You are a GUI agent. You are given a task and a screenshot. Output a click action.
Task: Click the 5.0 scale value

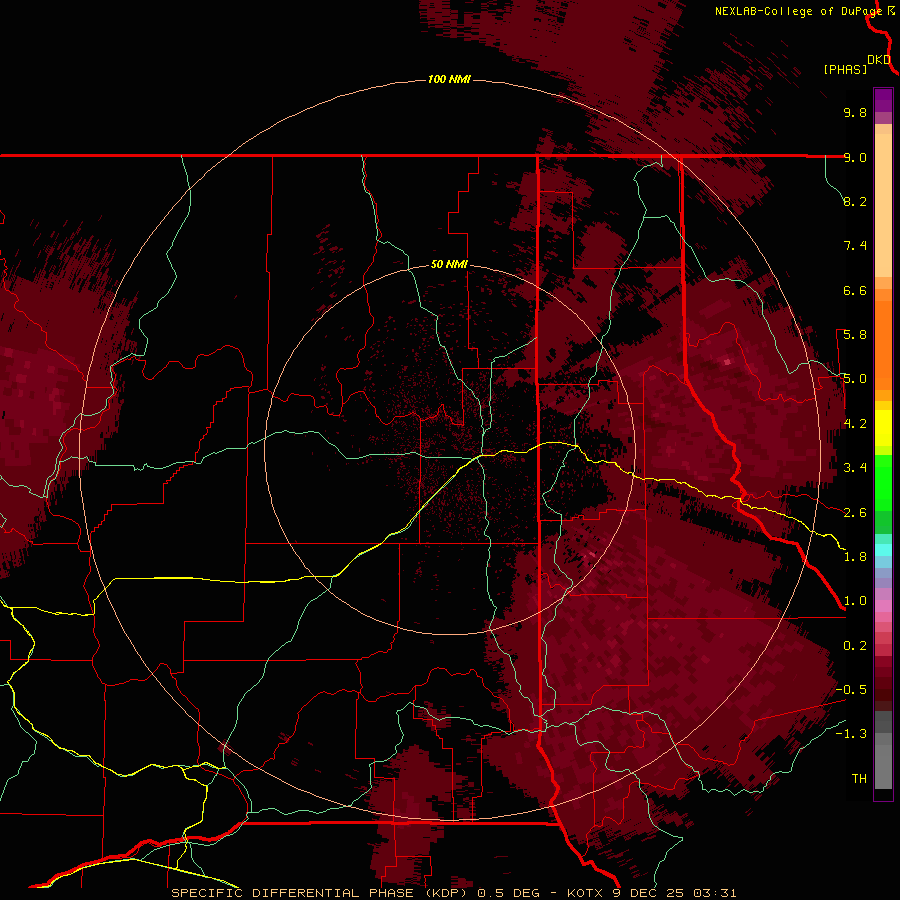855,379
